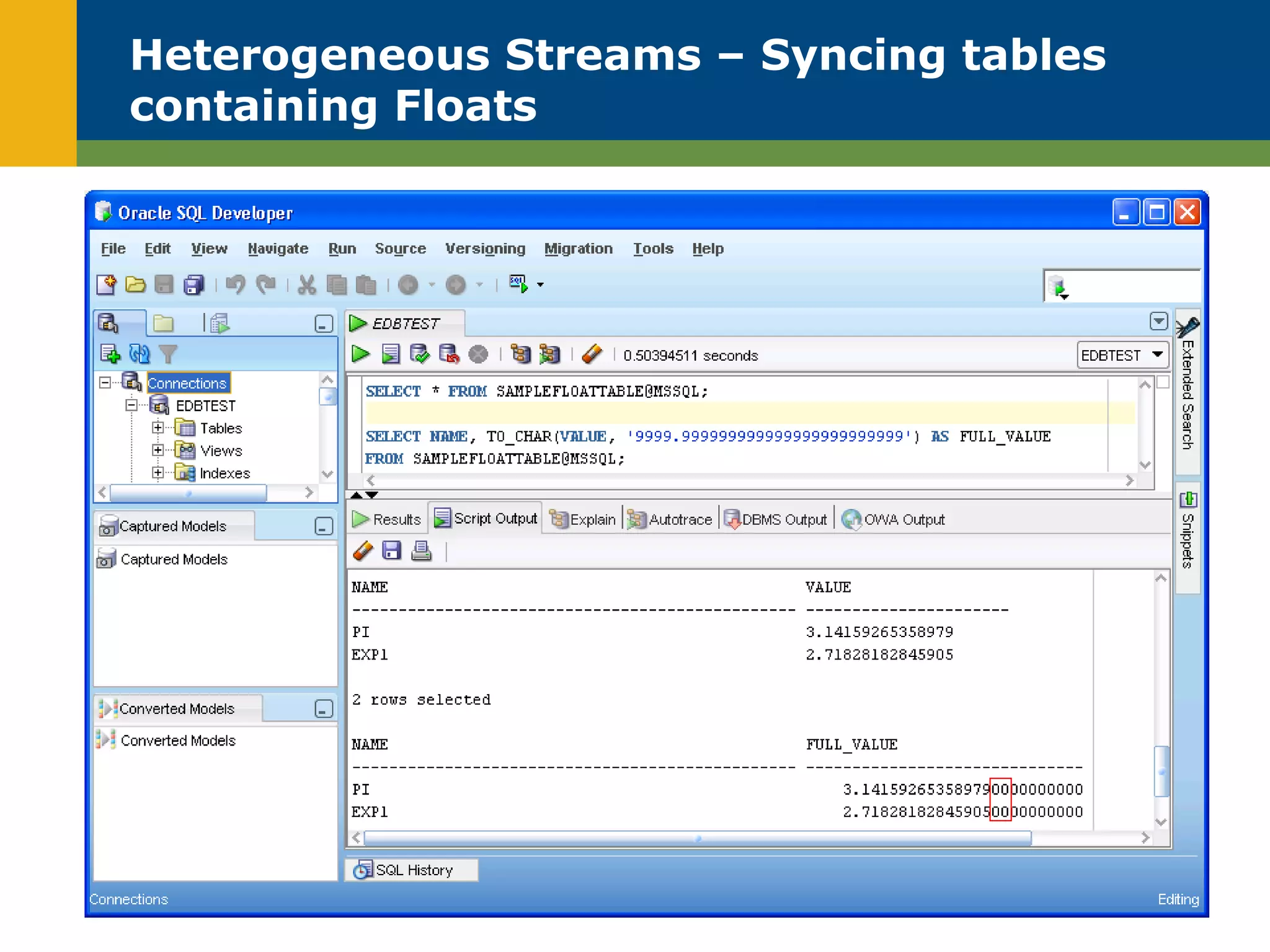Click the Commit icon in worksheet toolbar
The height and width of the screenshot is (952, 1270).
coord(420,355)
